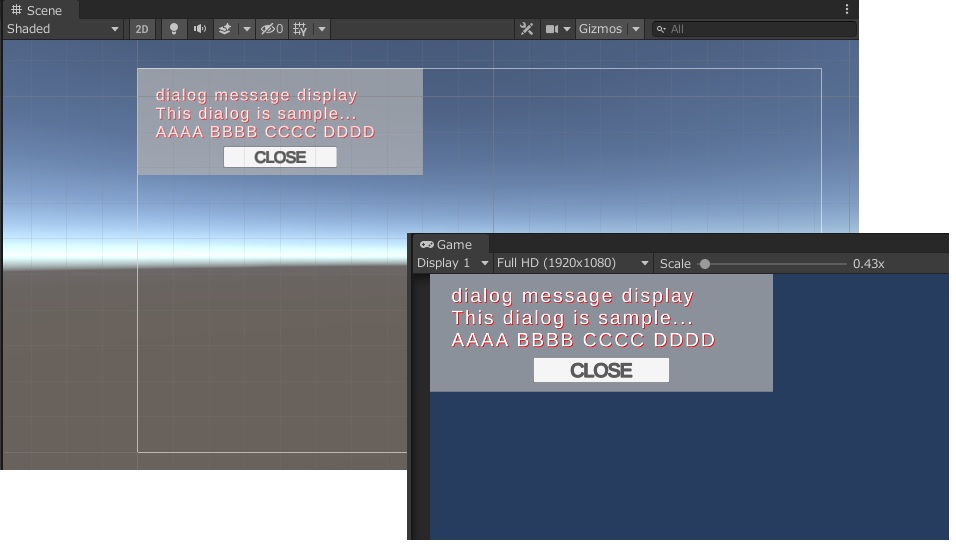Open Display 1 dropdown in Game view
The height and width of the screenshot is (550, 956).
(452, 263)
